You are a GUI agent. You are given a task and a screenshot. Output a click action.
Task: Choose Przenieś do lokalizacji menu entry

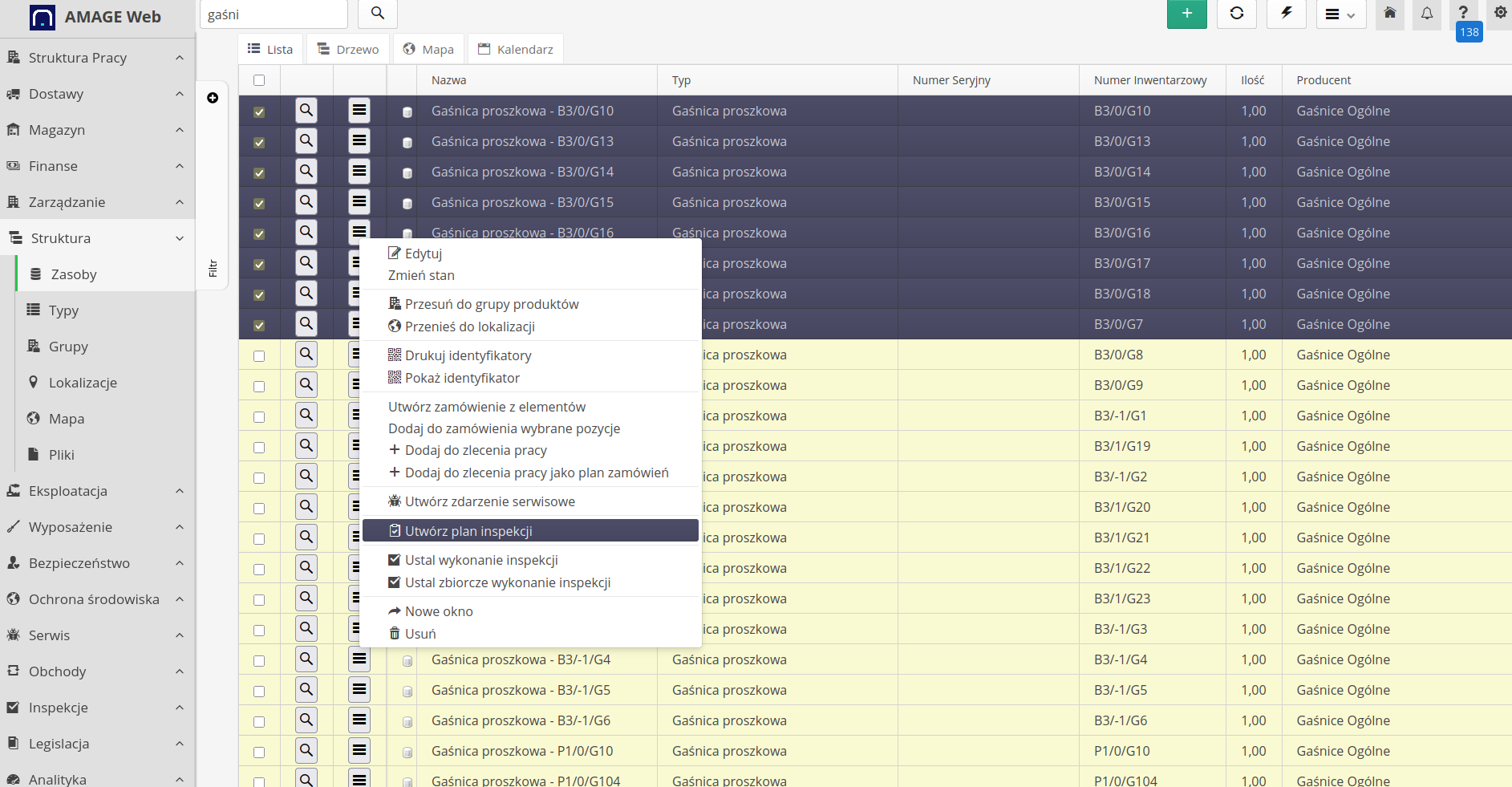tap(530, 327)
